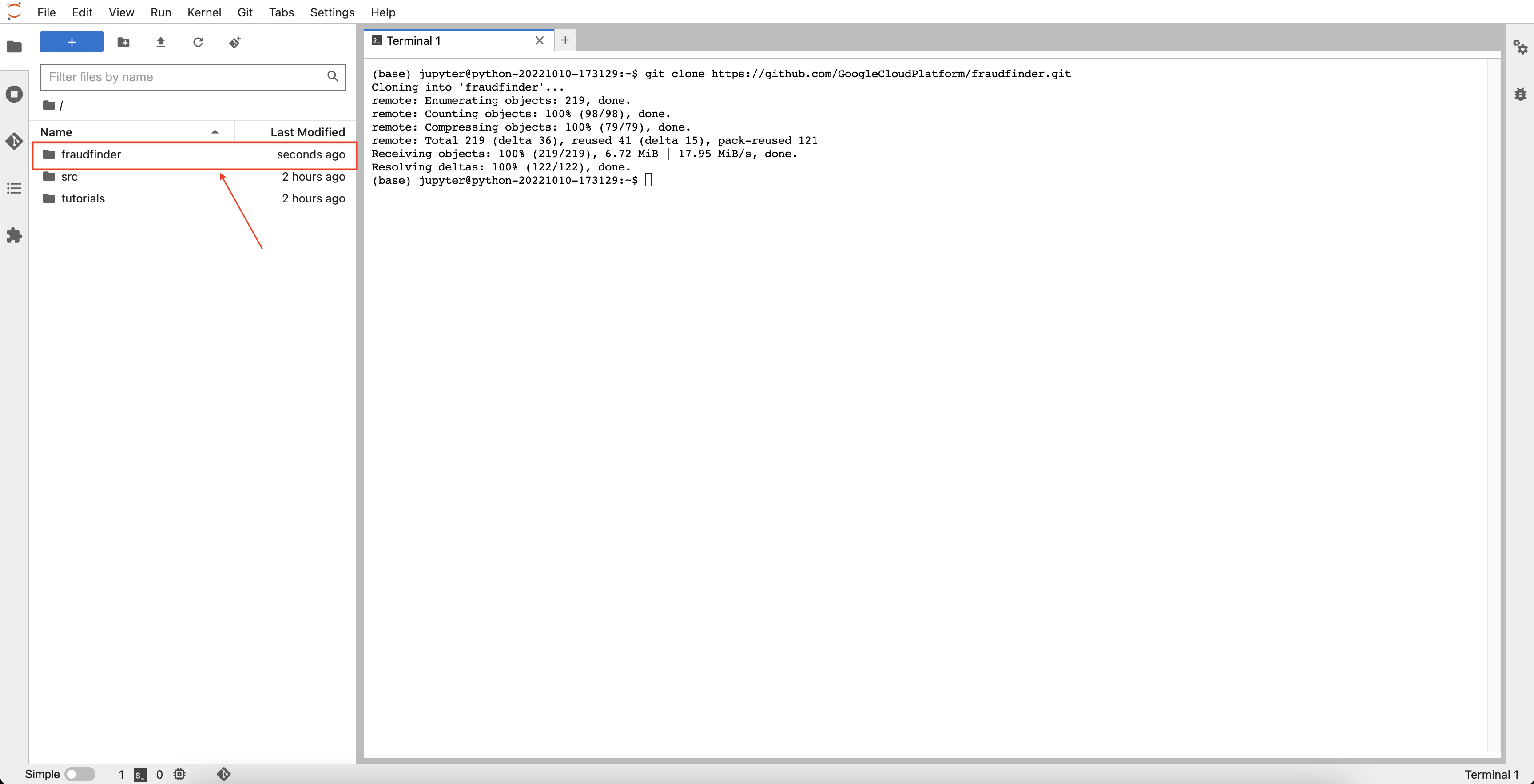Open the Git menu
Screen dimensions: 1534x784
click(x=245, y=12)
